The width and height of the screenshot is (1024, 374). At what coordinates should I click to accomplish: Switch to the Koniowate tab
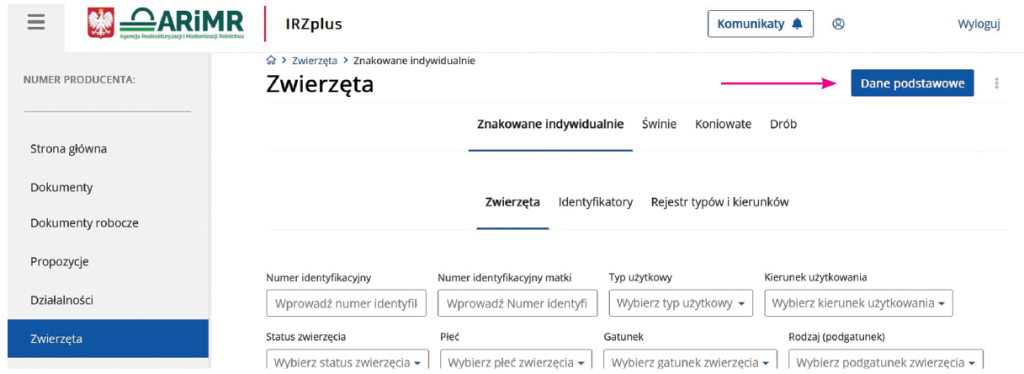tap(723, 124)
